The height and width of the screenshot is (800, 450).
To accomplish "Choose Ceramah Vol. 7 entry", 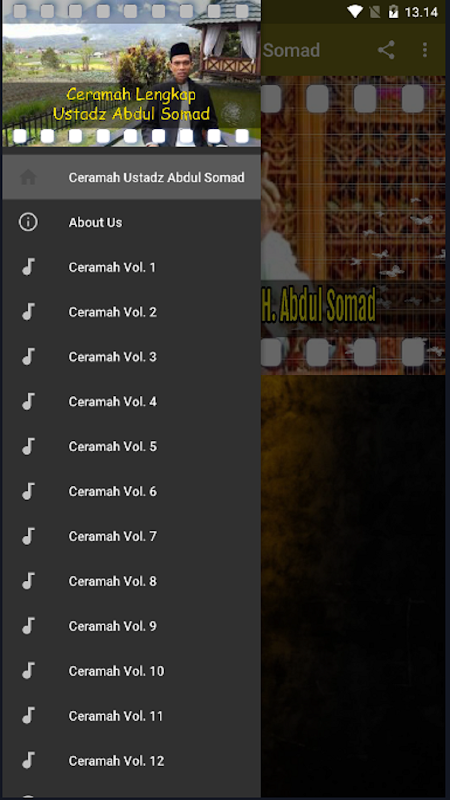I will [131, 536].
